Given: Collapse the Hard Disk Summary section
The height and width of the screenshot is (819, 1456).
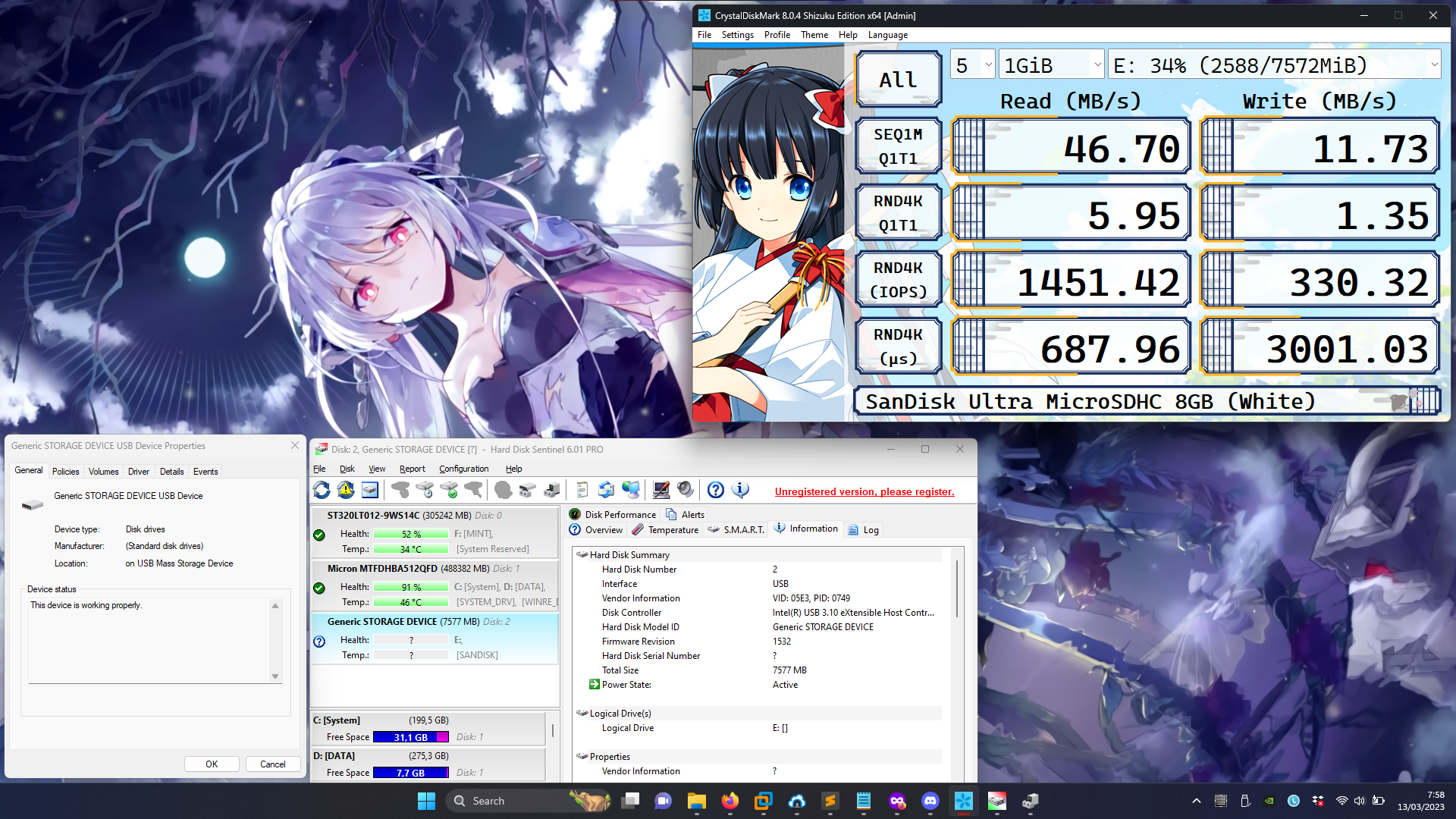Looking at the screenshot, I should click(x=582, y=555).
